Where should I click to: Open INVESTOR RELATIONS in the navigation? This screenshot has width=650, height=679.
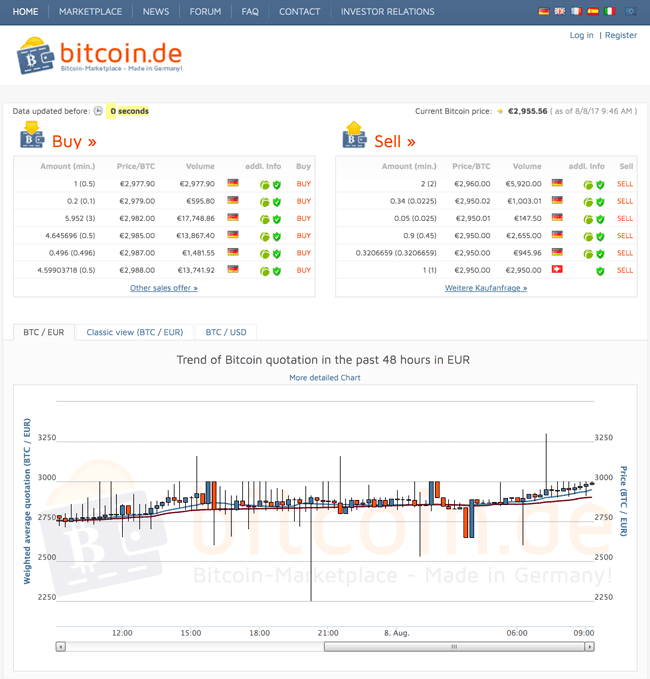pos(388,12)
